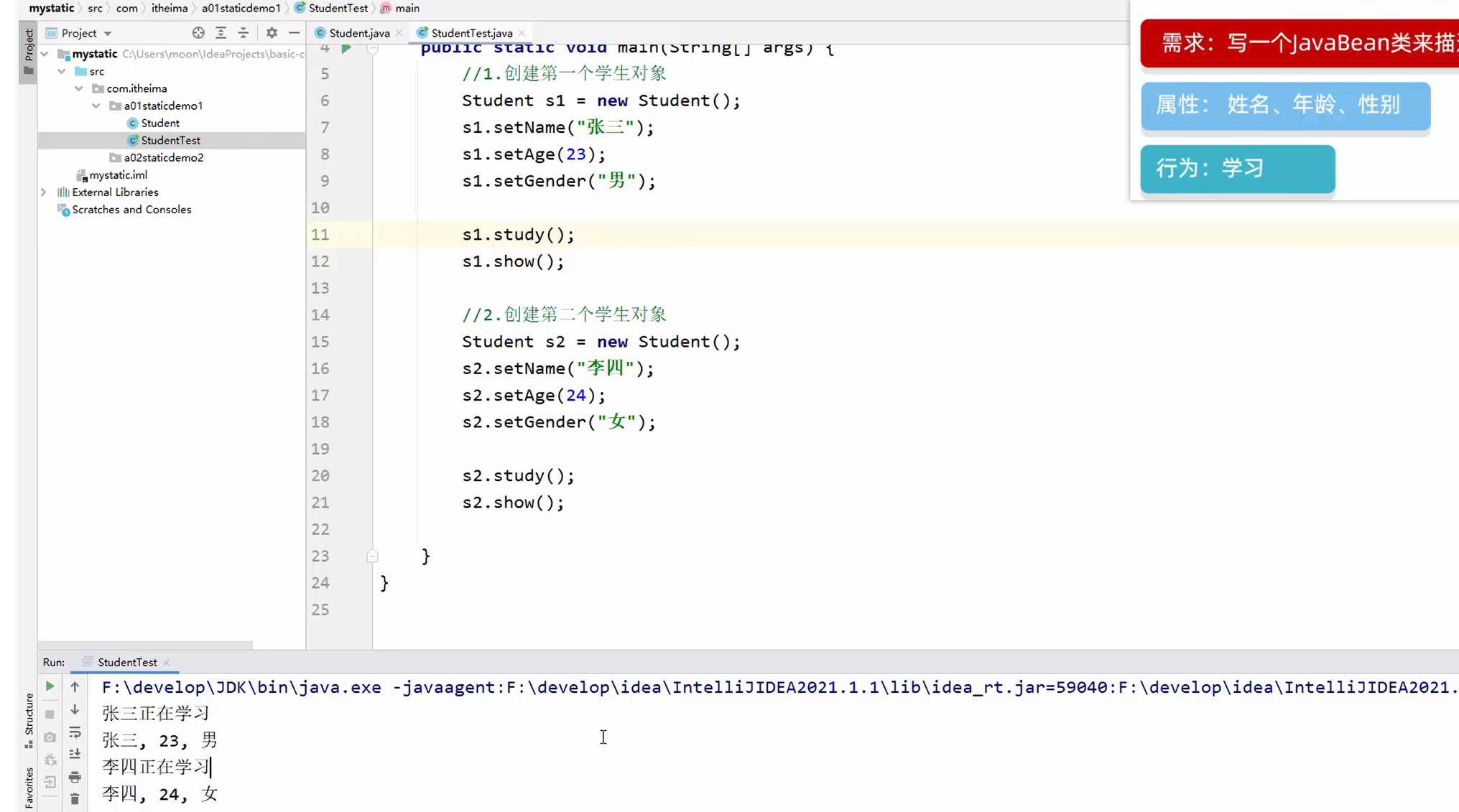Clear console output with trash icon
The image size is (1459, 812).
[x=75, y=799]
